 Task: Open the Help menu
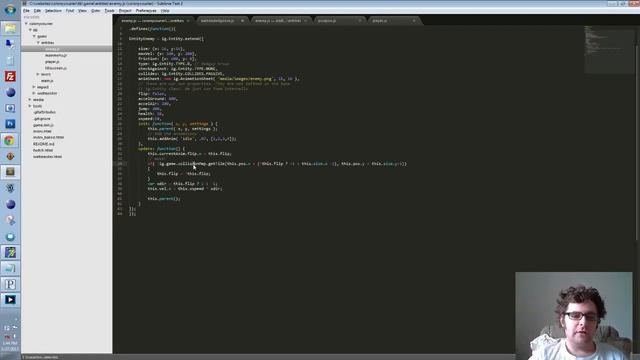(165, 11)
